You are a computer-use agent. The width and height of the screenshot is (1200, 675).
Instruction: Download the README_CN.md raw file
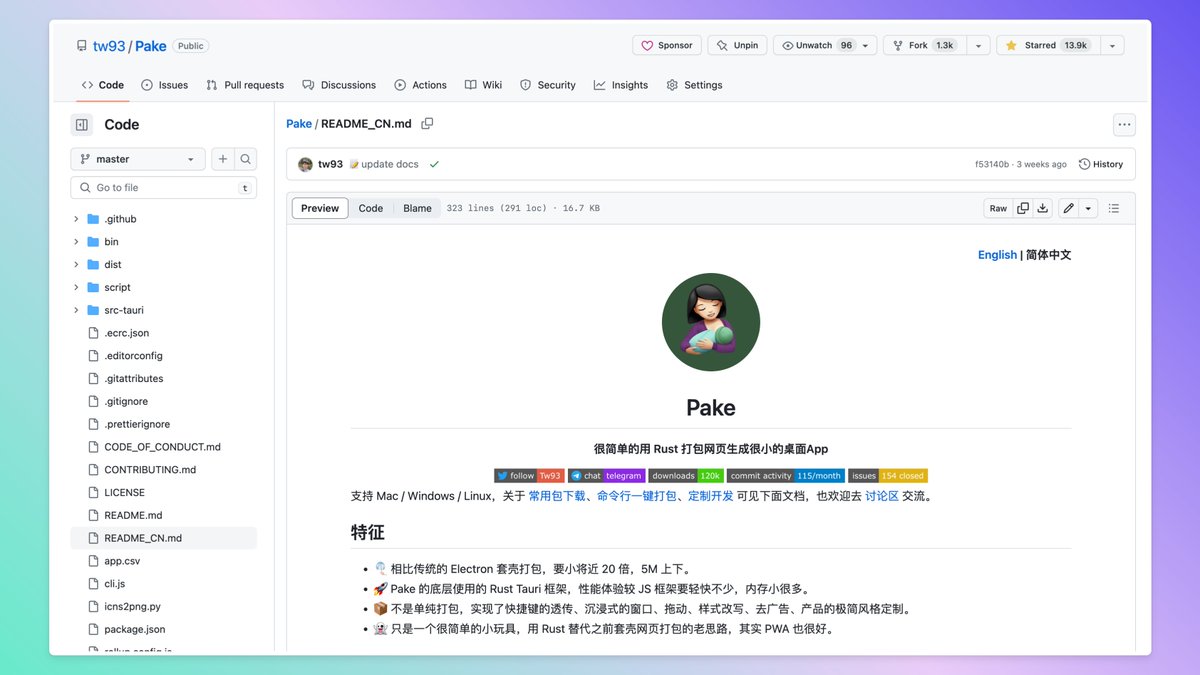click(1042, 208)
